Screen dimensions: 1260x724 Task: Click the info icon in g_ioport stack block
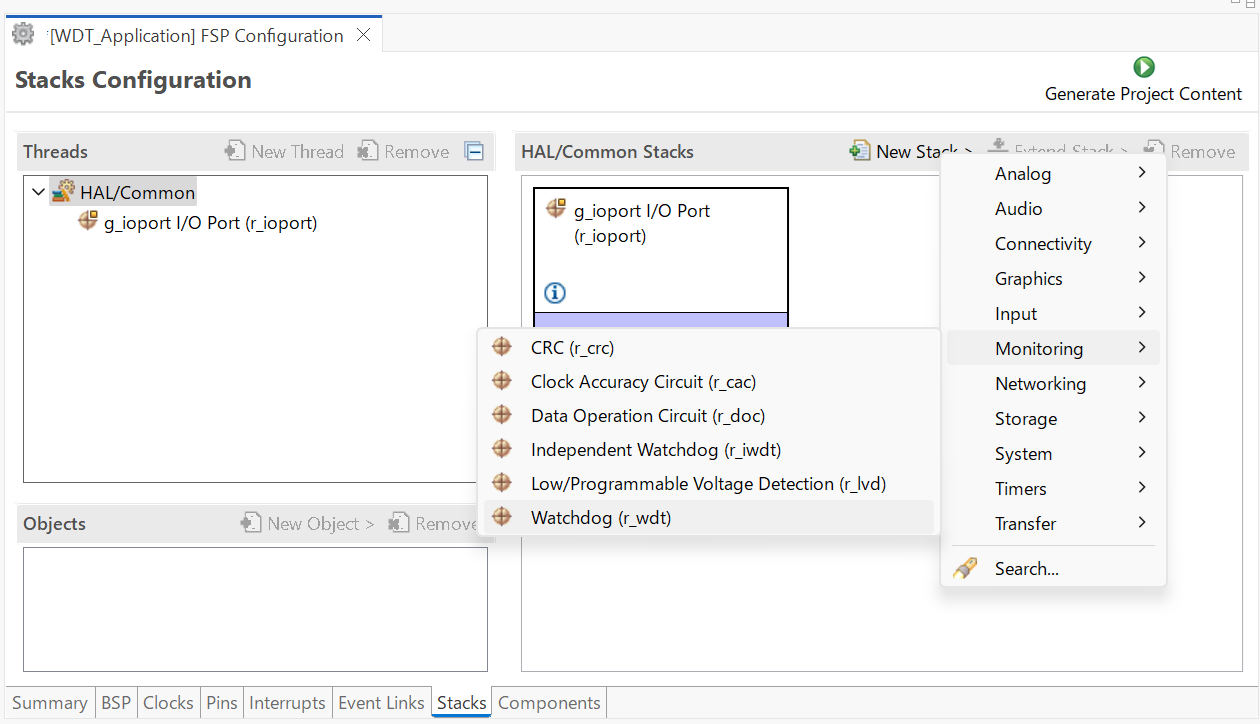555,293
